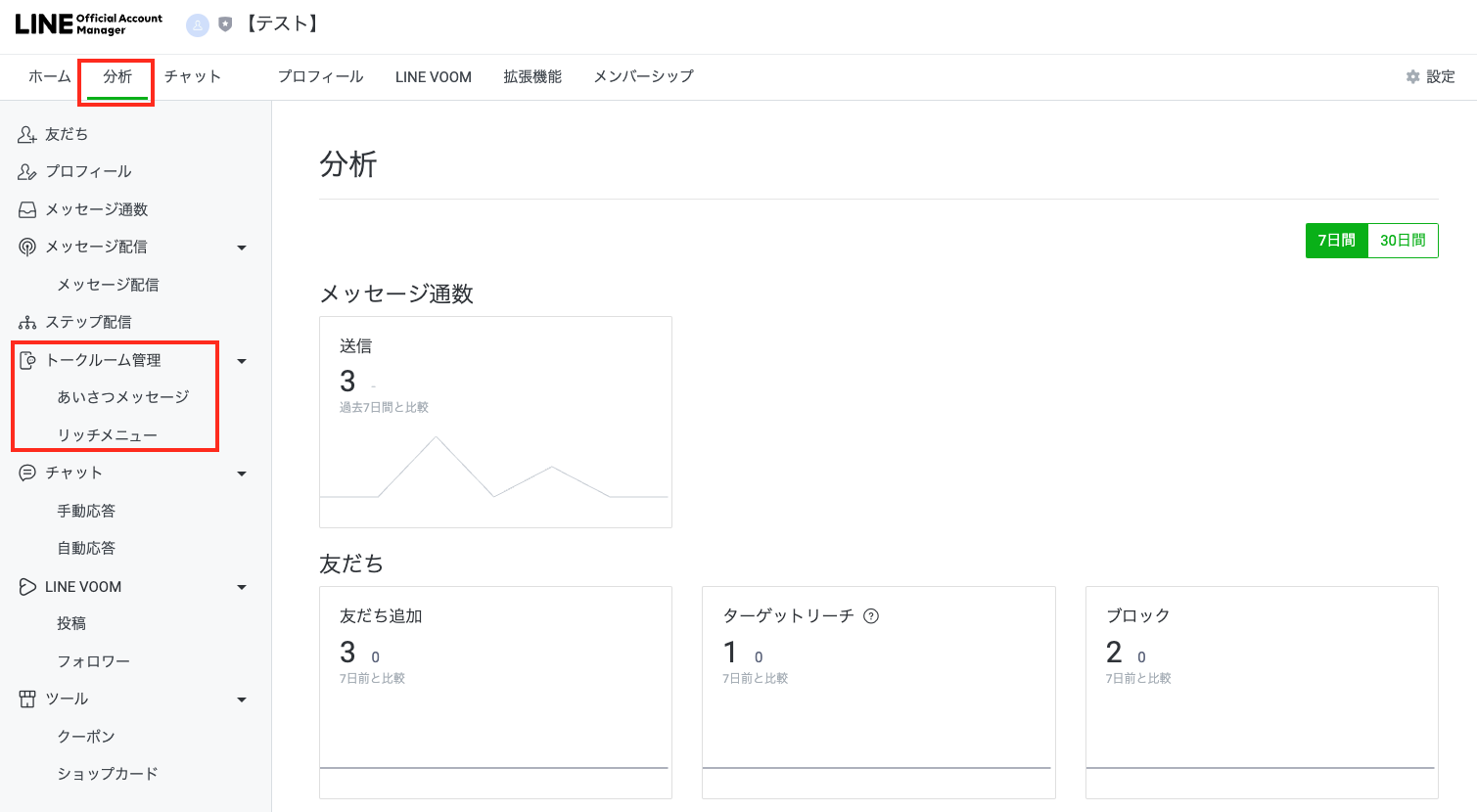Collapse the トークルーム管理 section arrow

(x=242, y=362)
